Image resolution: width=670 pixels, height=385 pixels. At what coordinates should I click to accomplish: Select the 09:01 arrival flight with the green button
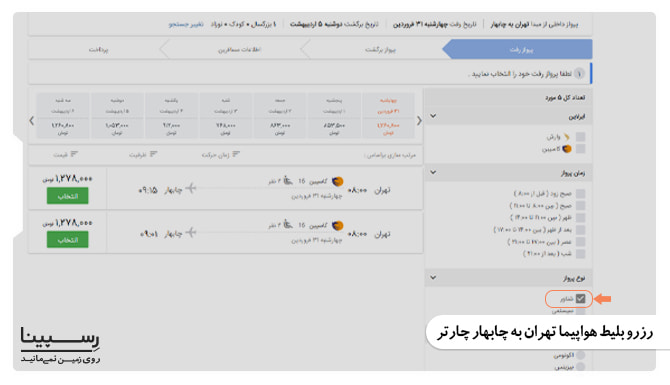coord(68,240)
